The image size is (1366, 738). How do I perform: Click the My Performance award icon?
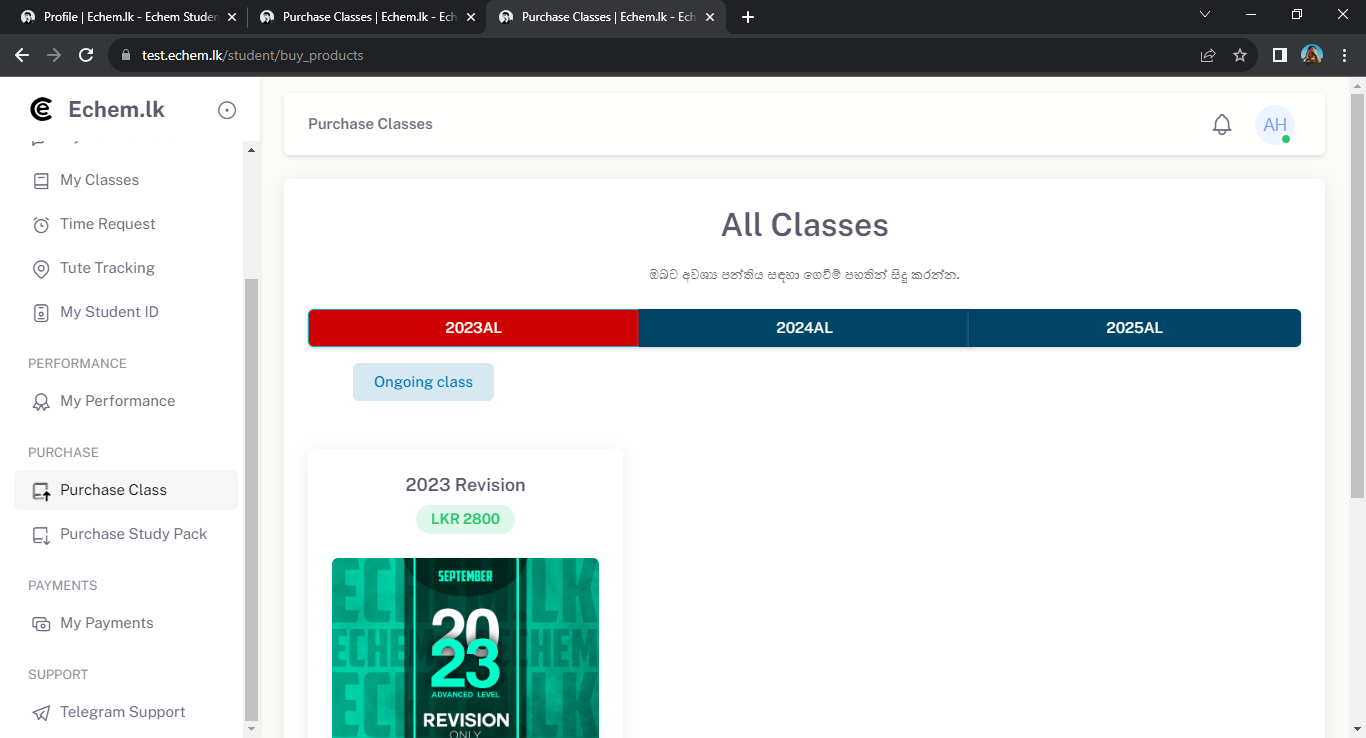click(x=41, y=402)
